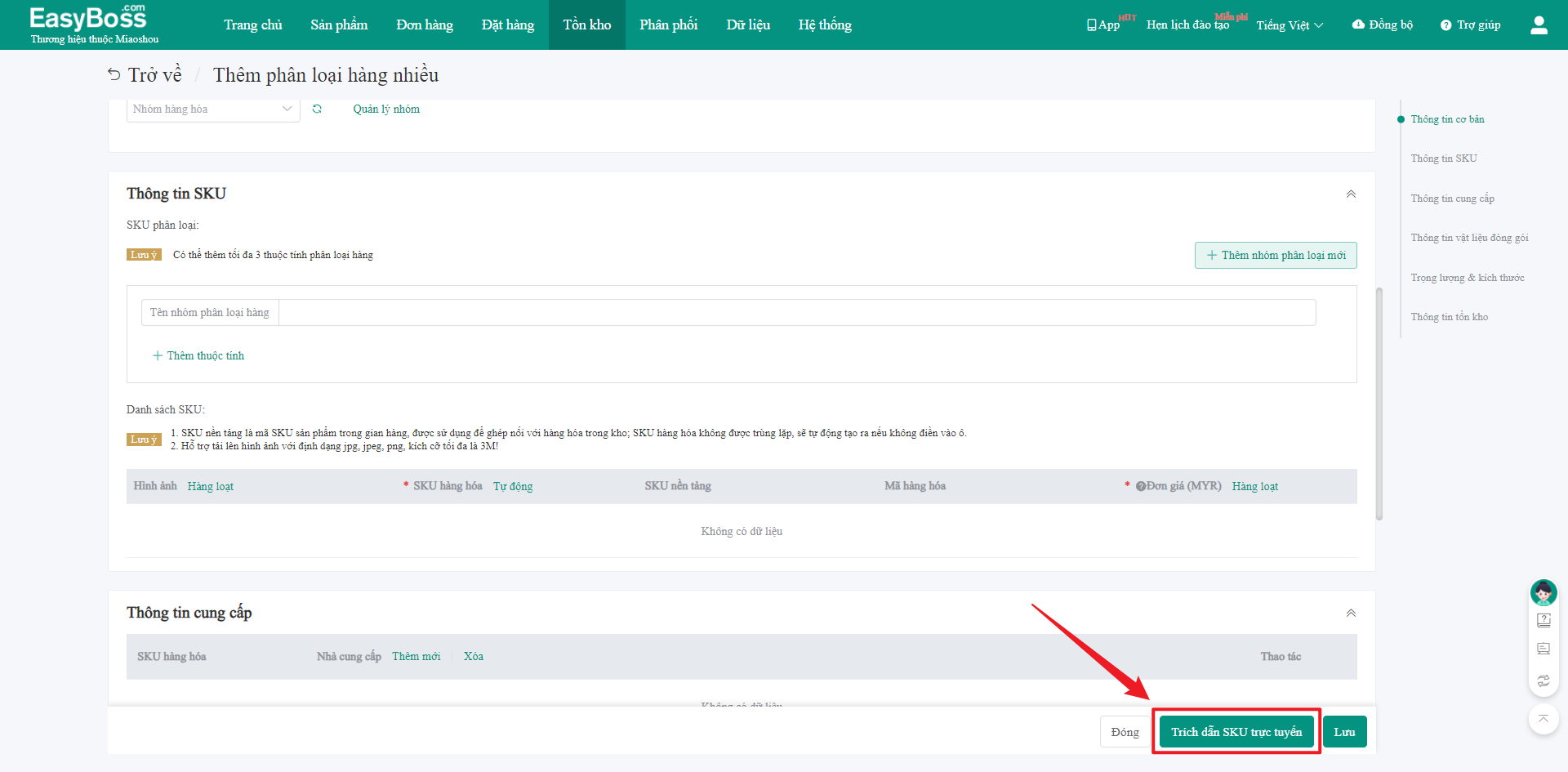Collapse the Thông tin SKU section
1568x772 pixels.
[x=1351, y=194]
